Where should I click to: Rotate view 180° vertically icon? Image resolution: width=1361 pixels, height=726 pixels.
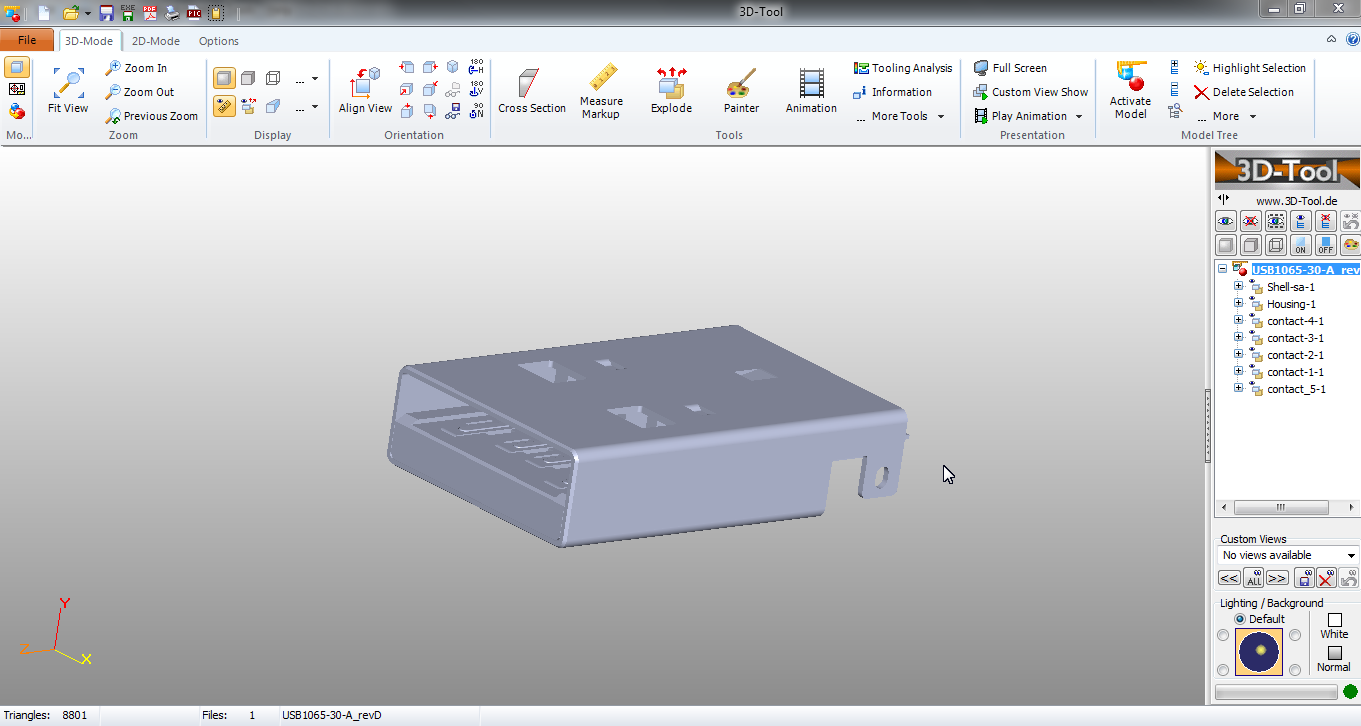(476, 89)
